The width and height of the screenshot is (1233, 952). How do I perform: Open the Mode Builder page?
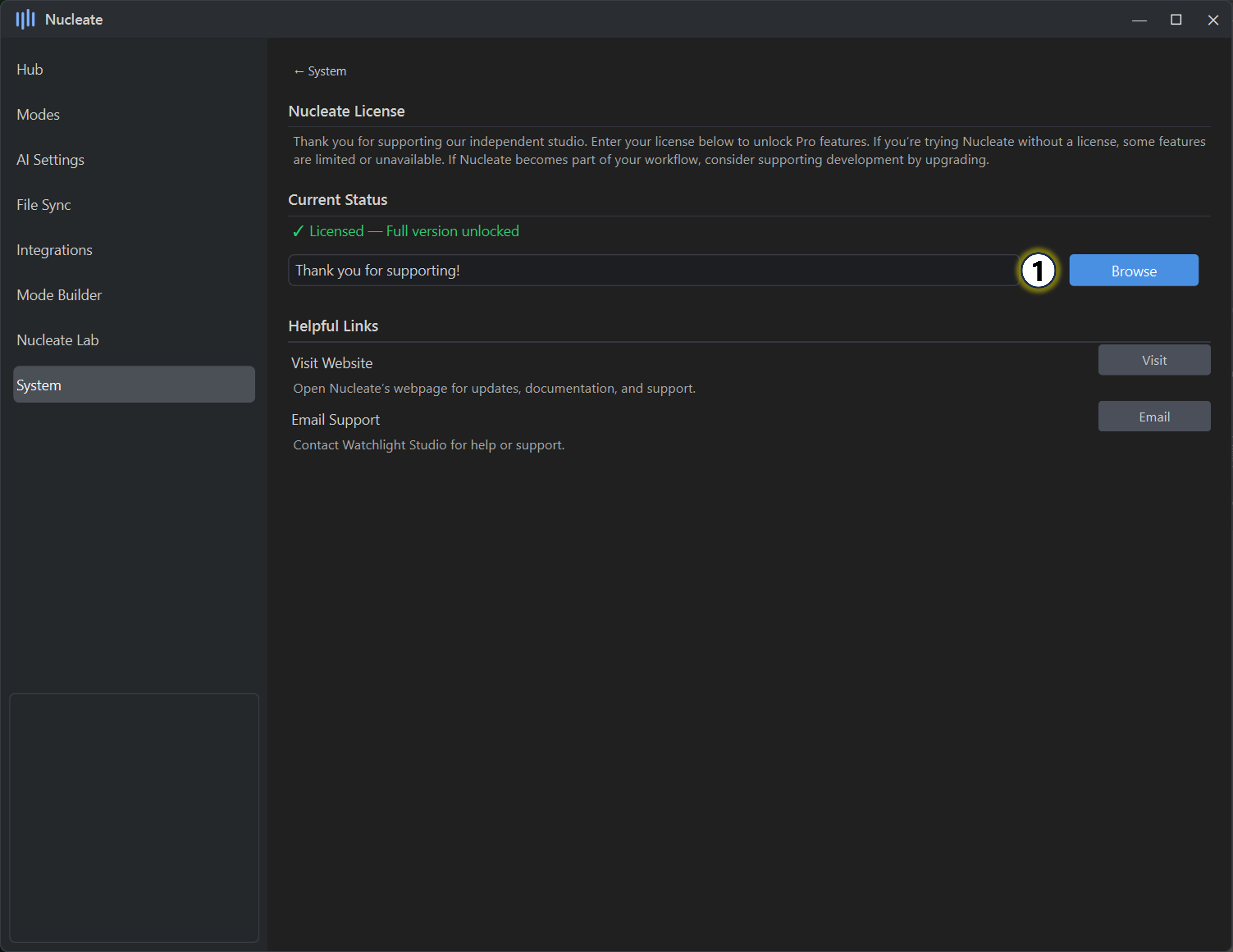pyautogui.click(x=59, y=295)
